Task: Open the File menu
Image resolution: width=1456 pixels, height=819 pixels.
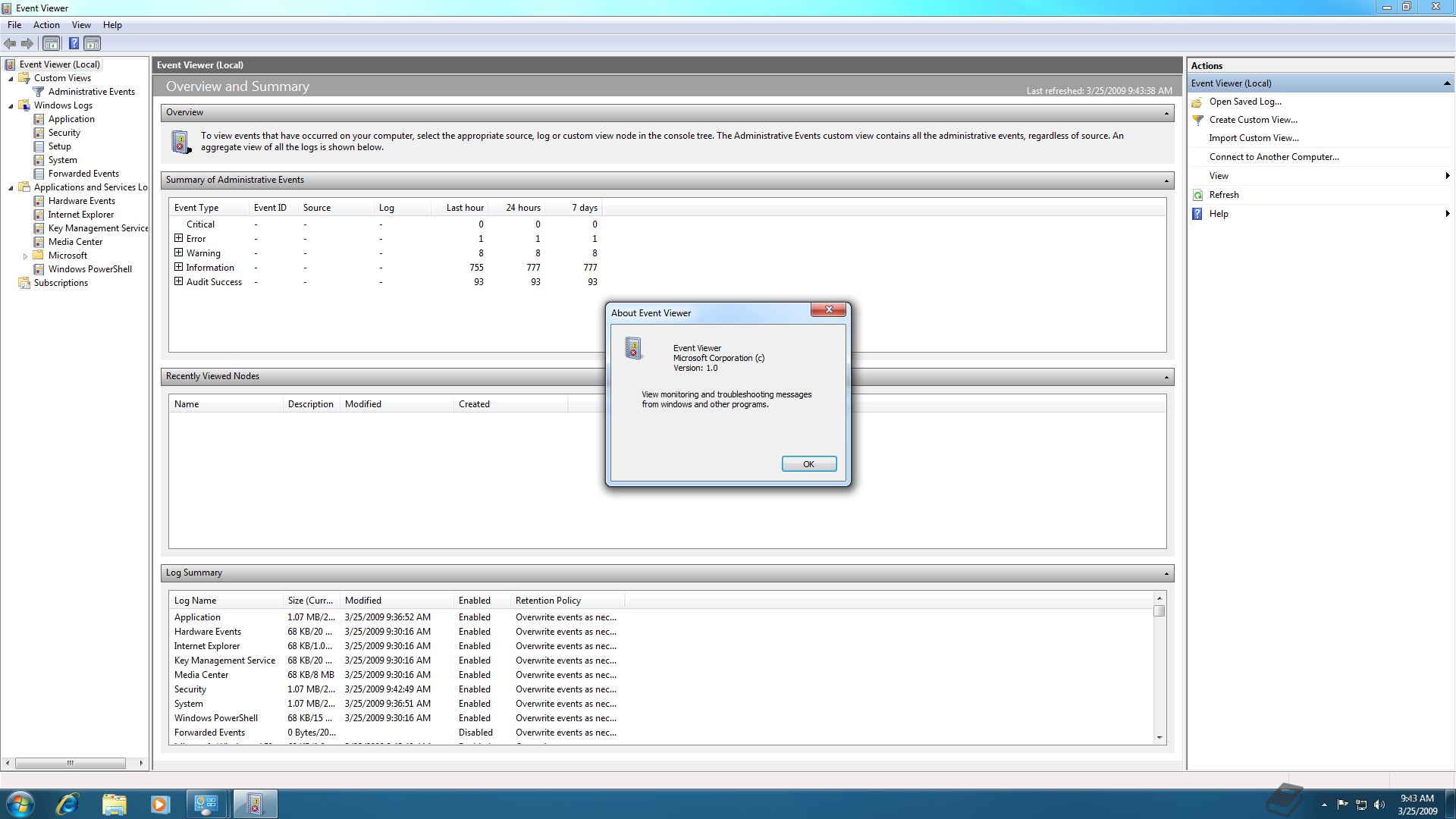Action: (x=14, y=25)
